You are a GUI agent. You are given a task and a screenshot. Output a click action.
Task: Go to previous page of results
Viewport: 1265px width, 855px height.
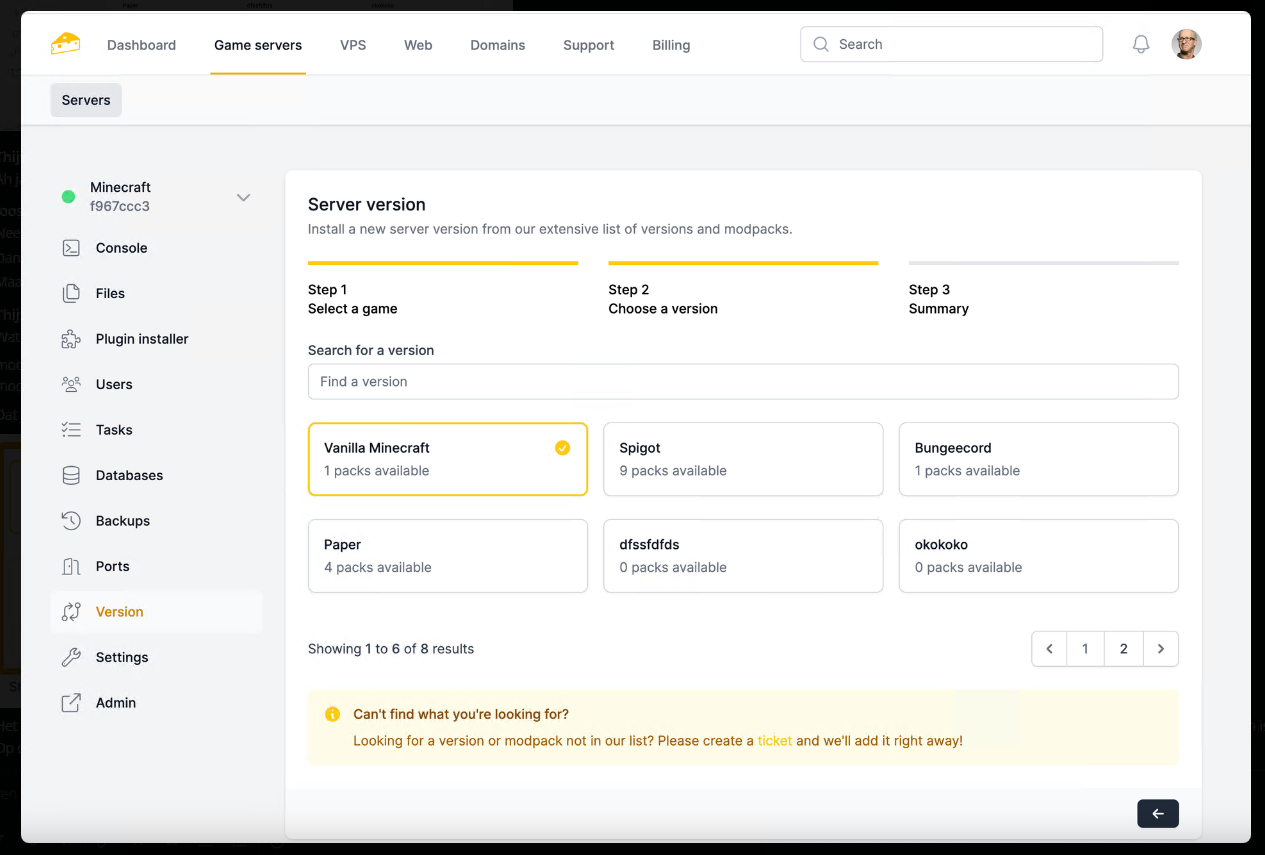pos(1049,649)
